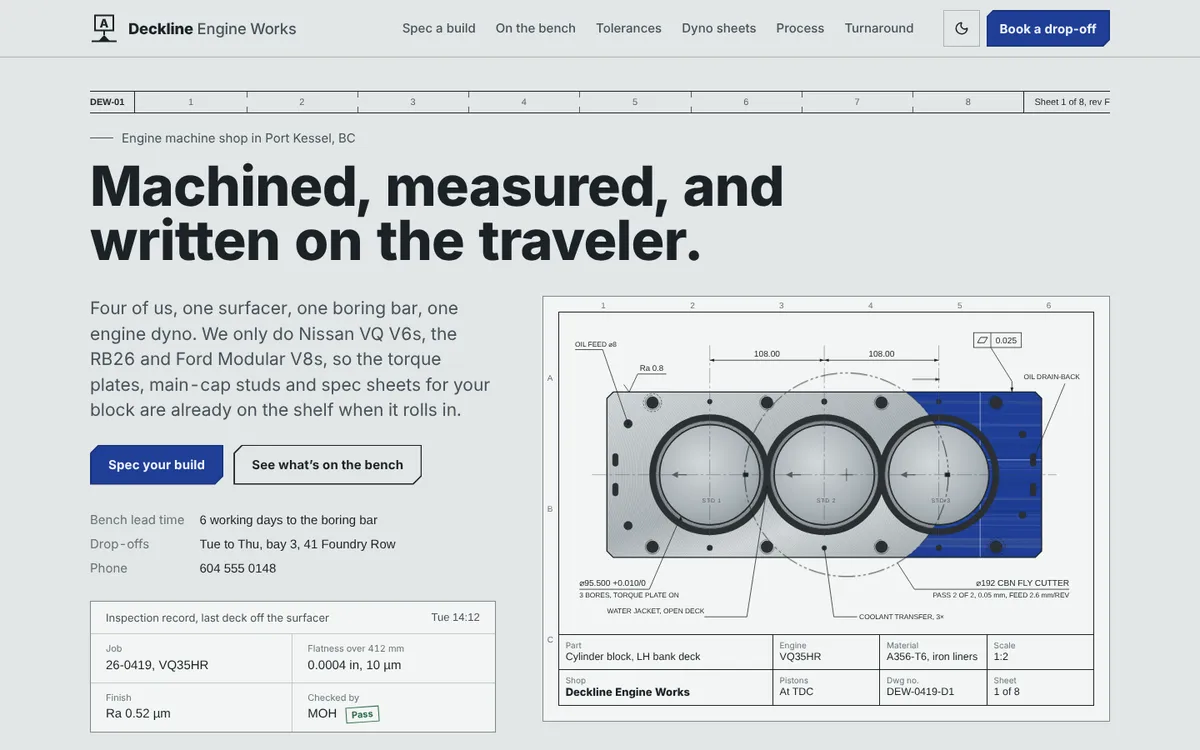Screen dimensions: 1200x750
Task: Click the Inspection record header text
Action: [x=217, y=618]
